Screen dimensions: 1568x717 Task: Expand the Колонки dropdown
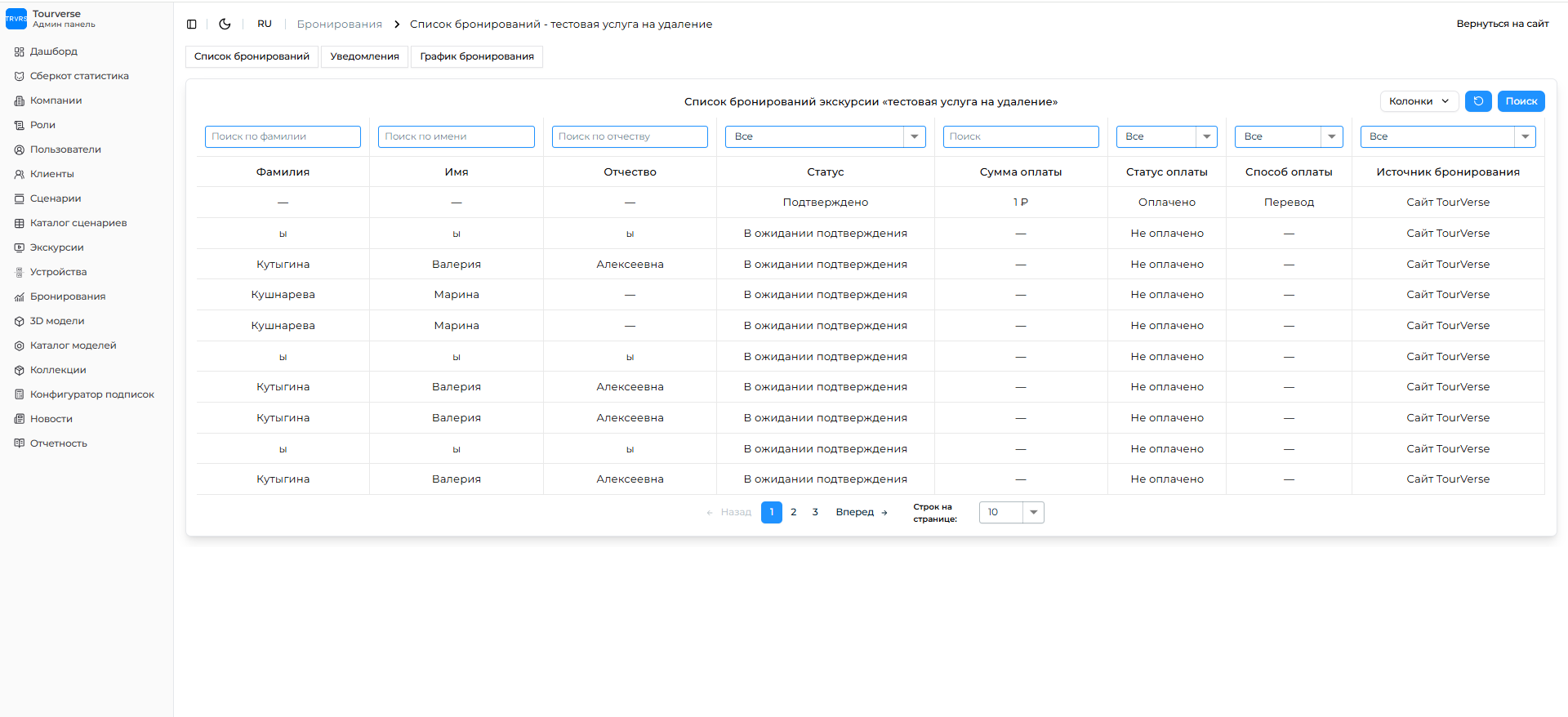point(1419,101)
